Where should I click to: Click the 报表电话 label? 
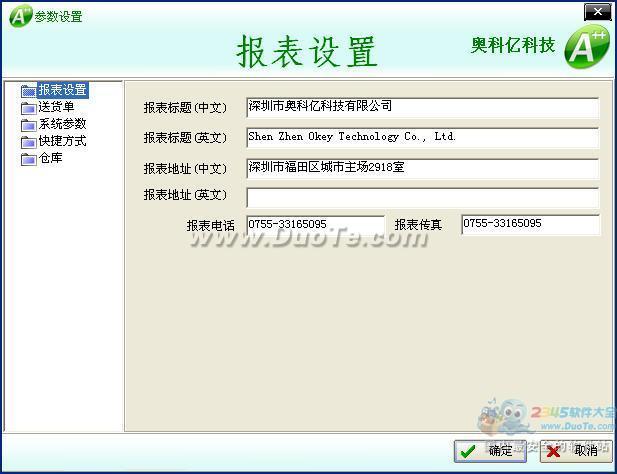(x=211, y=225)
